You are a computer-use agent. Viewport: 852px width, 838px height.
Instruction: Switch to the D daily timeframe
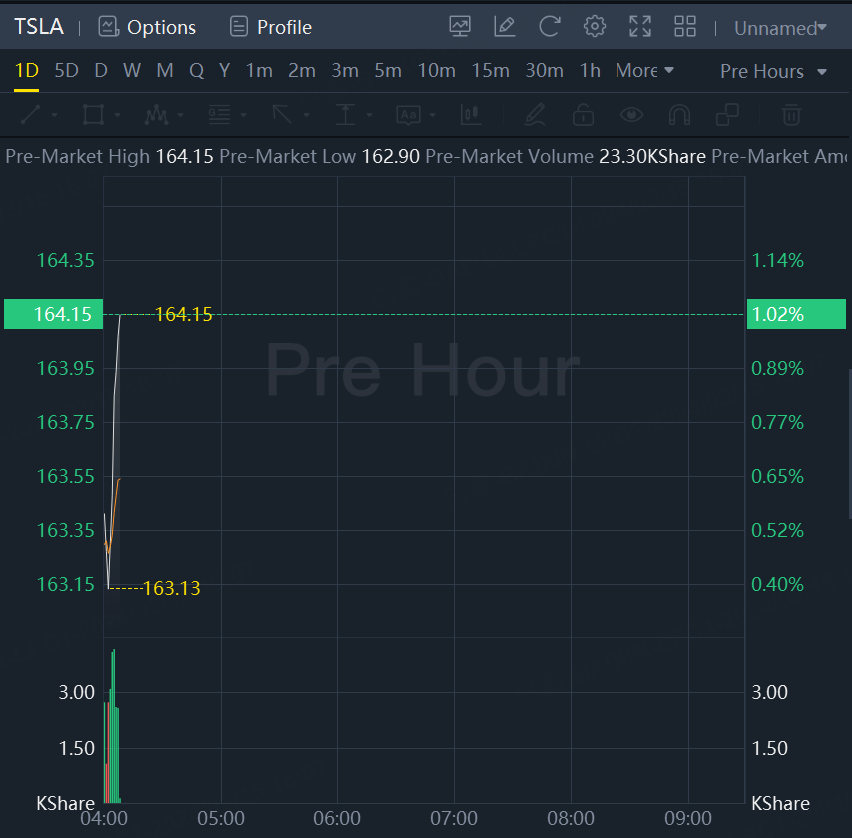101,71
